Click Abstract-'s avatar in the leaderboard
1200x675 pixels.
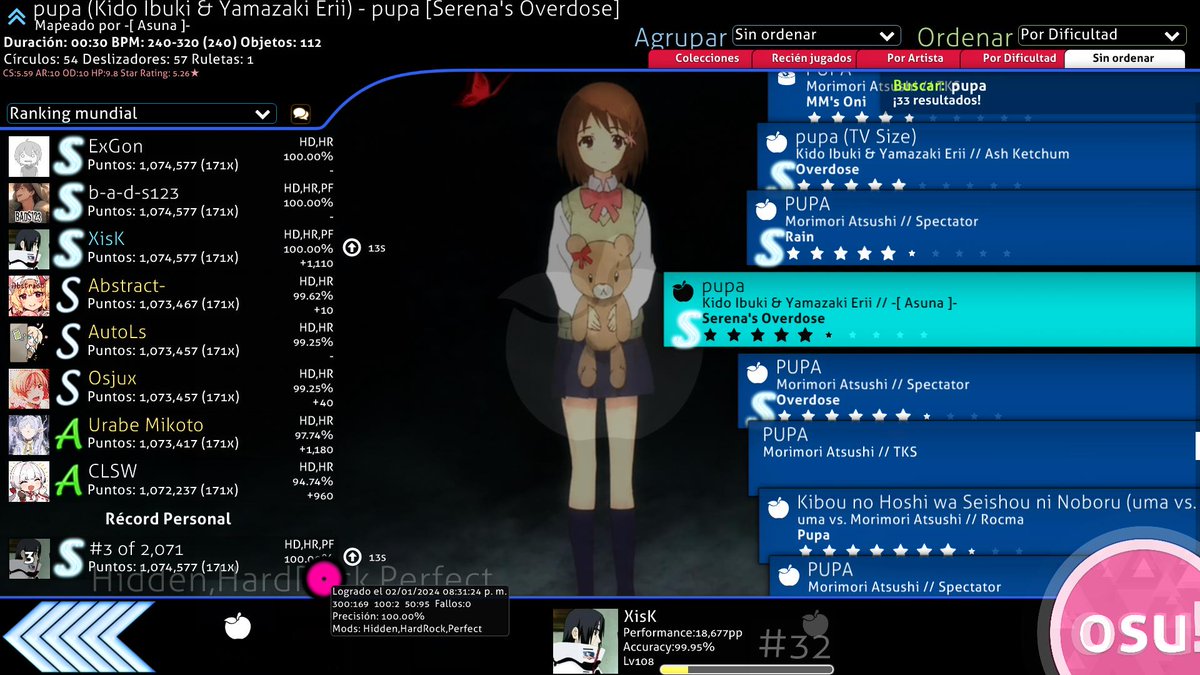29,296
